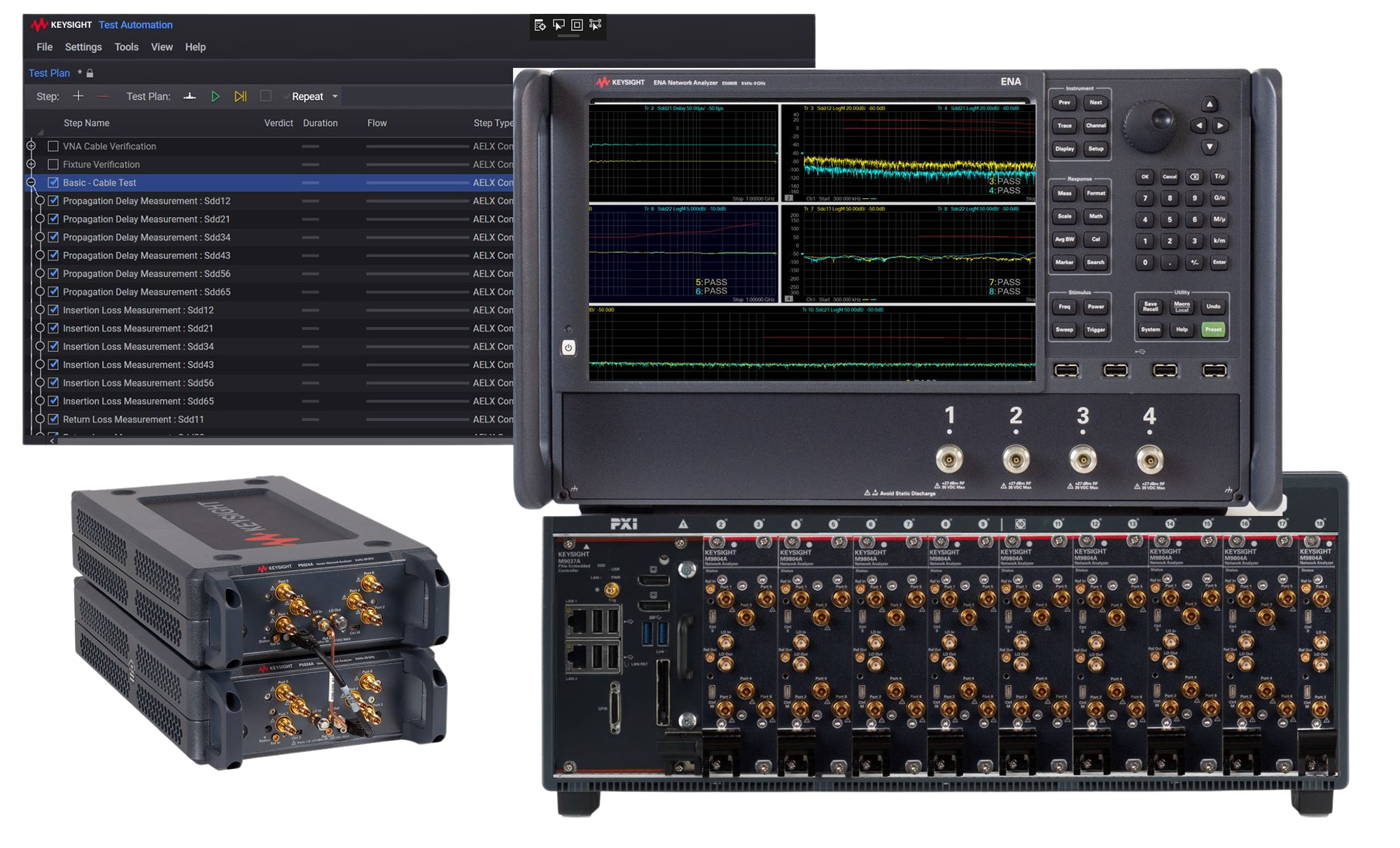Image resolution: width=1400 pixels, height=848 pixels.
Task: Open the Tools menu
Action: (x=127, y=47)
